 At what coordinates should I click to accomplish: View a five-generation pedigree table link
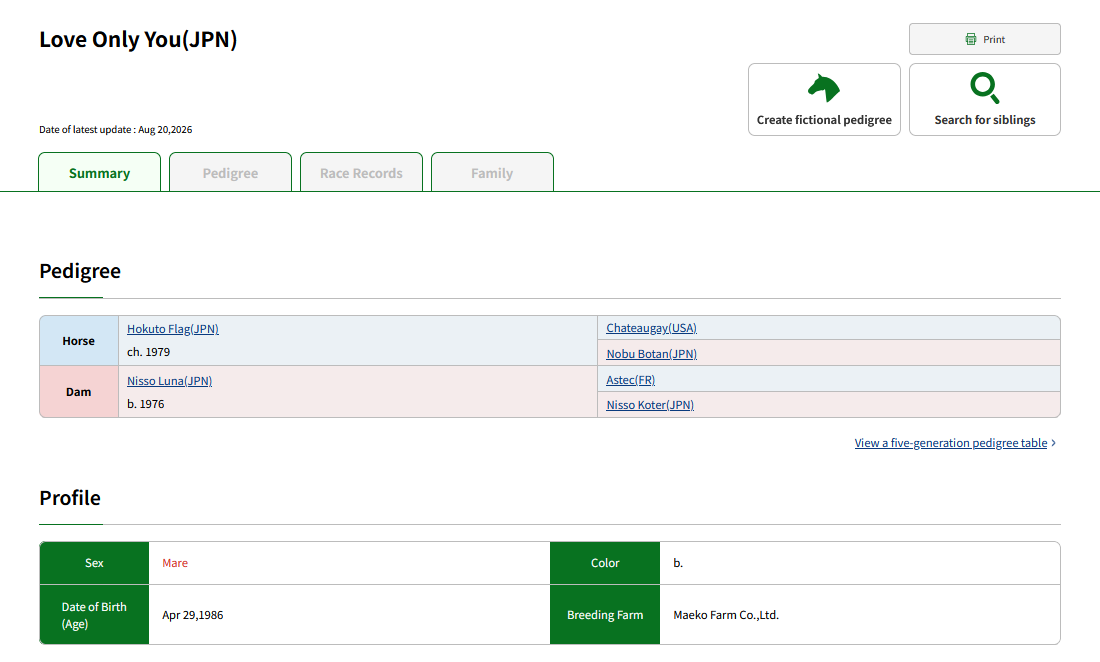(x=951, y=443)
